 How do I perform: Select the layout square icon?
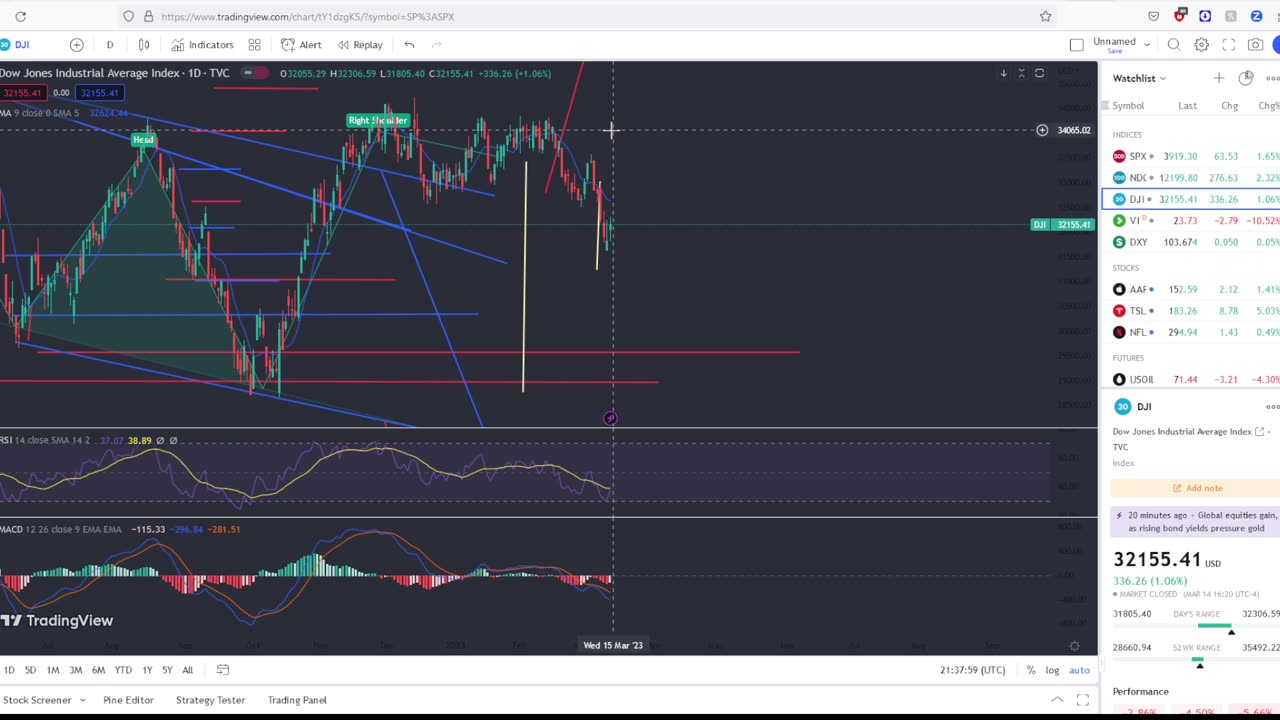click(x=1076, y=44)
